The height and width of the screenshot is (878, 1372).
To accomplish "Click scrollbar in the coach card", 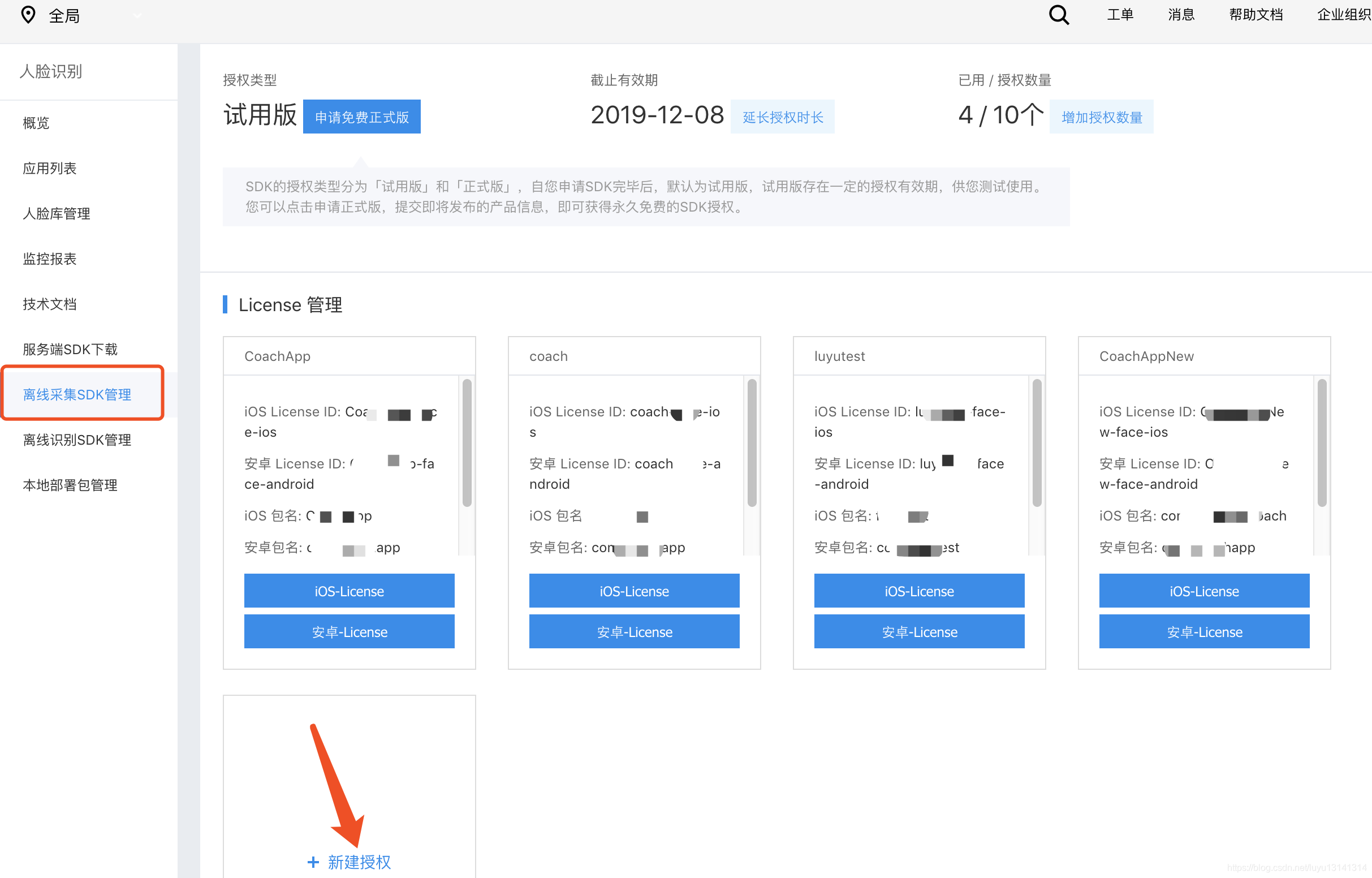I will pos(752,442).
